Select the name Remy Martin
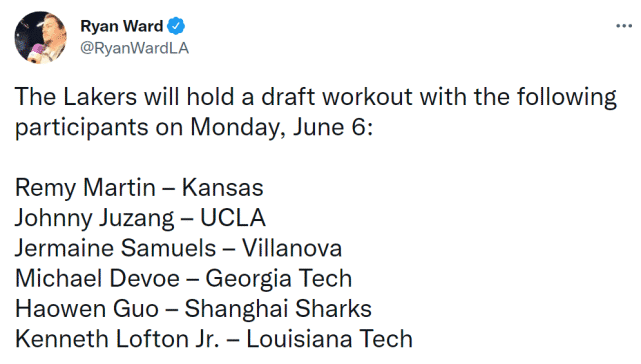The width and height of the screenshot is (641, 364). [x=85, y=188]
